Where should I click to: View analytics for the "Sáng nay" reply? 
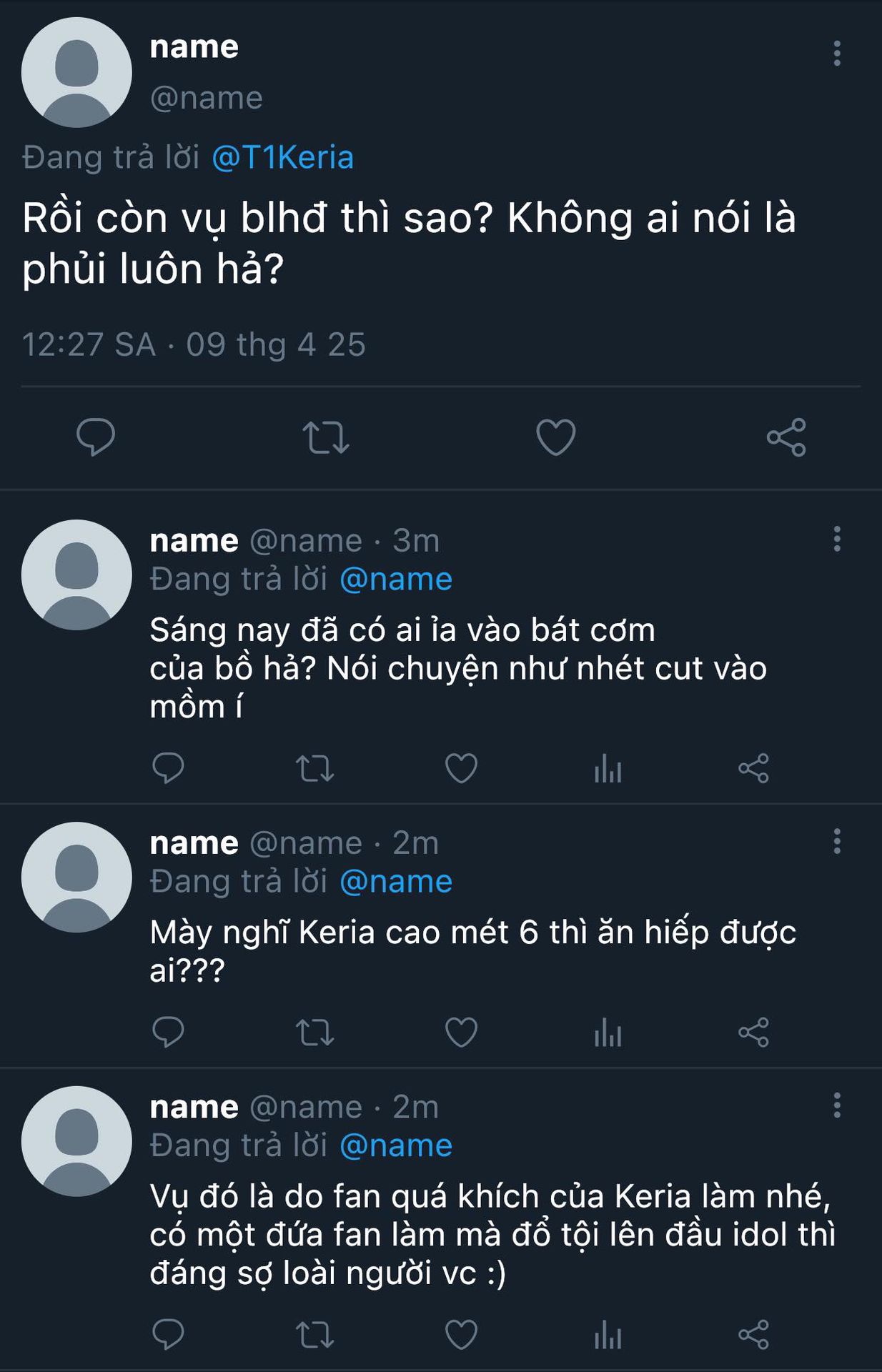608,769
